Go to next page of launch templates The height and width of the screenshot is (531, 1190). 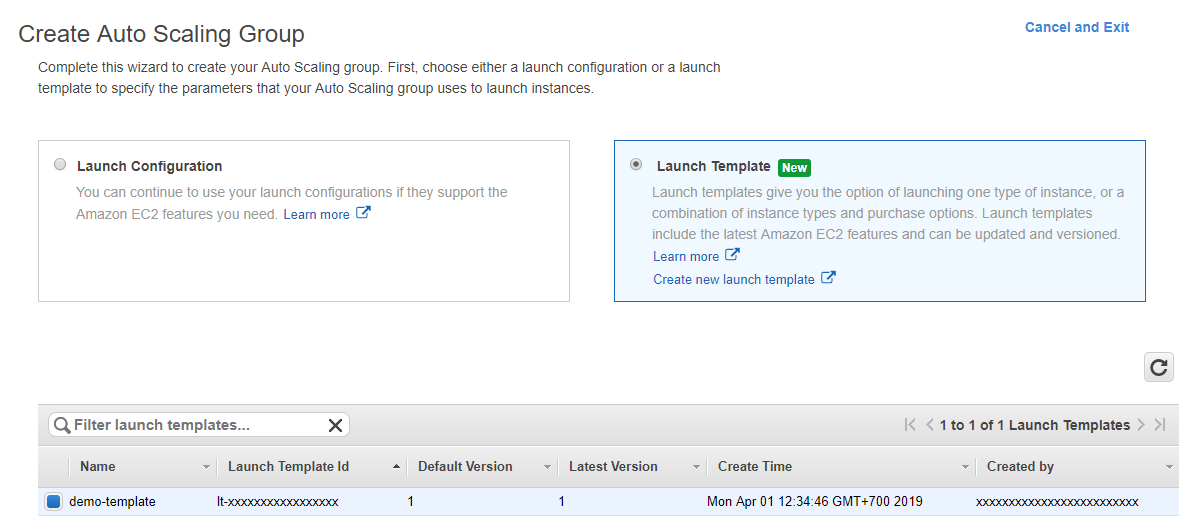click(1141, 425)
